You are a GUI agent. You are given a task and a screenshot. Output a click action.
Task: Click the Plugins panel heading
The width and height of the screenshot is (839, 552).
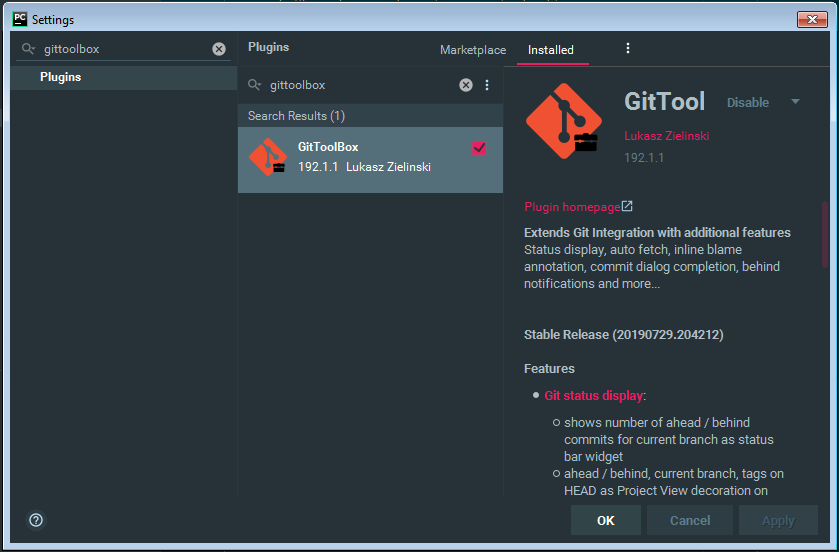pyautogui.click(x=269, y=47)
